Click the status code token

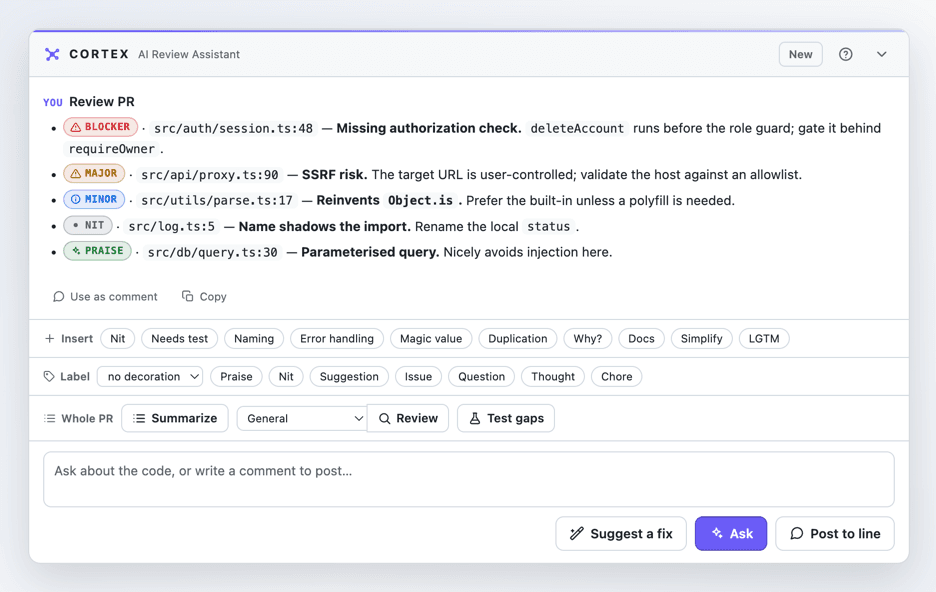(x=549, y=227)
